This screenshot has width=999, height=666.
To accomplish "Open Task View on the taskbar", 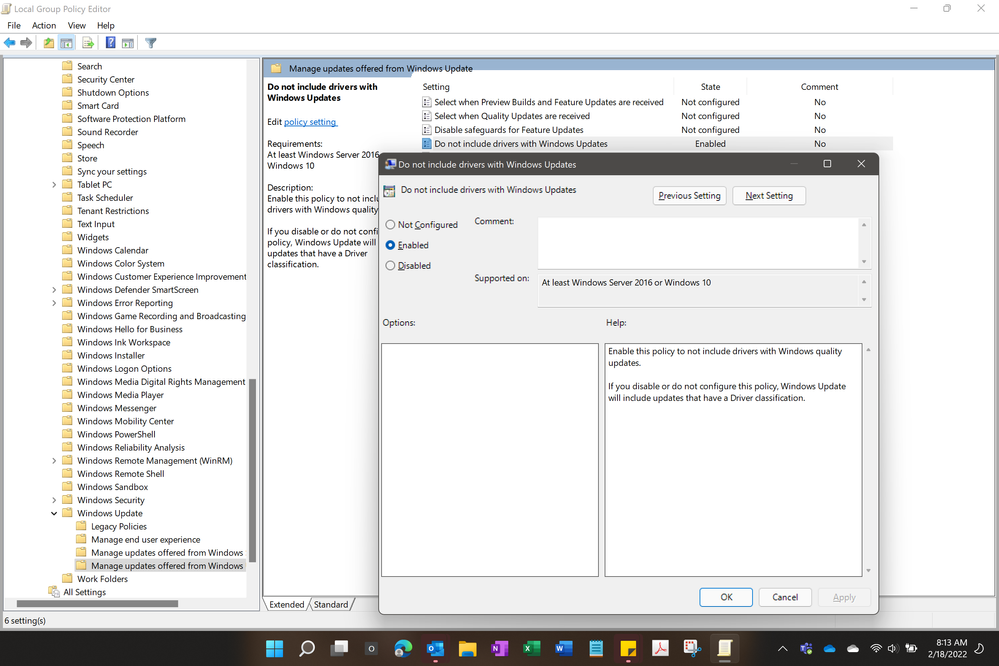I will pyautogui.click(x=339, y=648).
